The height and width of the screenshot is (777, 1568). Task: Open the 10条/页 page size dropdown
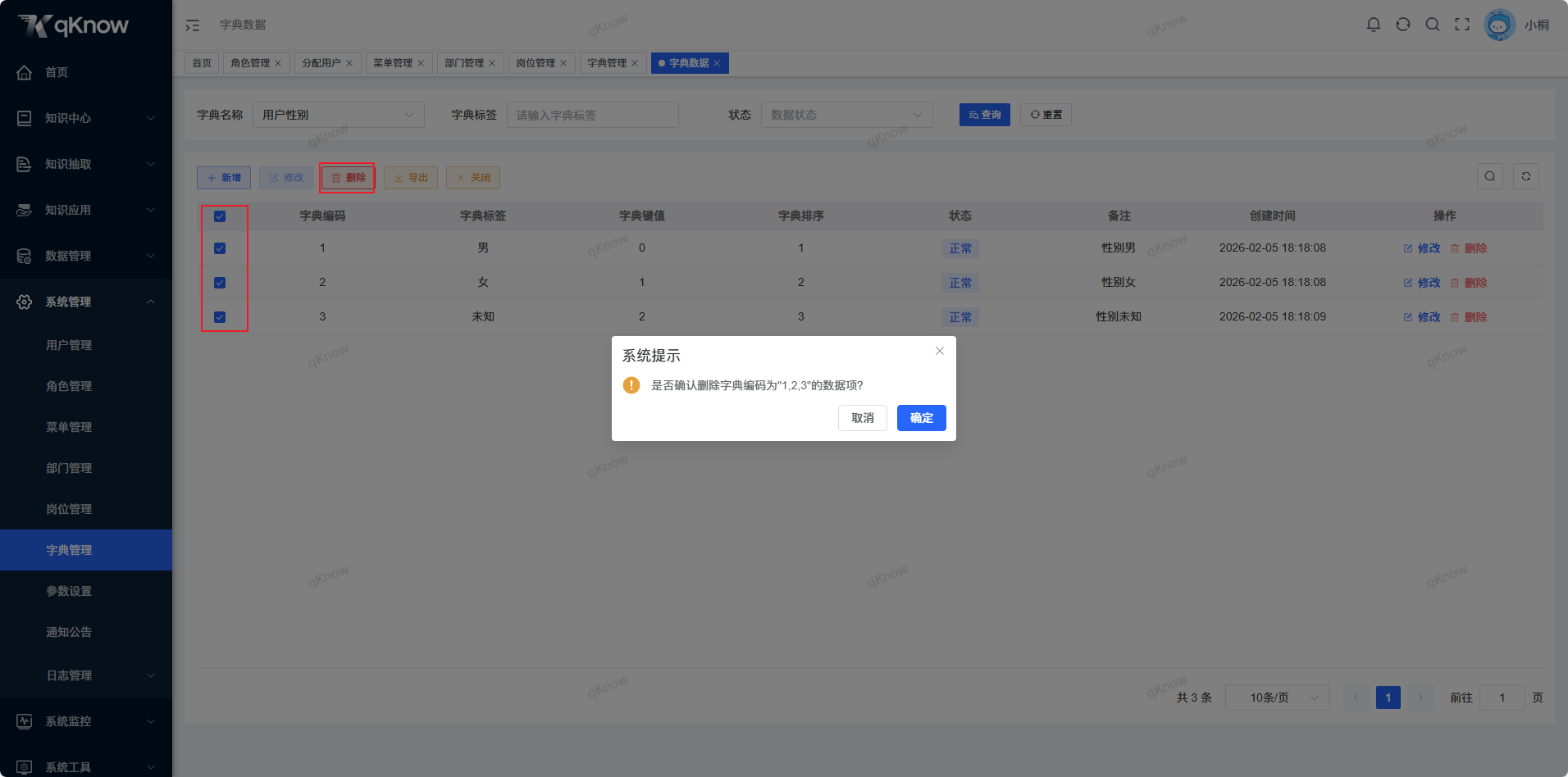[1278, 697]
